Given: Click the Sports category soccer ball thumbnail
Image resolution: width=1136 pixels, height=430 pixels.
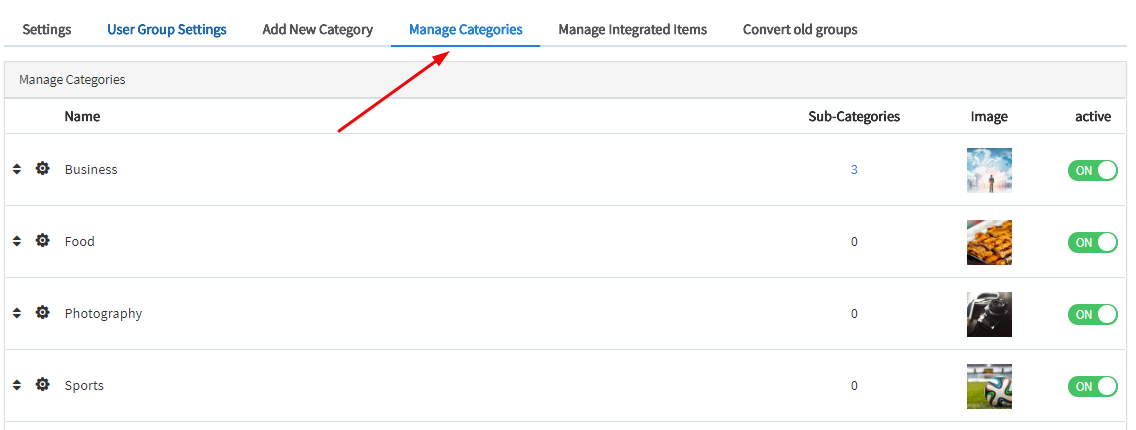Looking at the screenshot, I should (989, 386).
